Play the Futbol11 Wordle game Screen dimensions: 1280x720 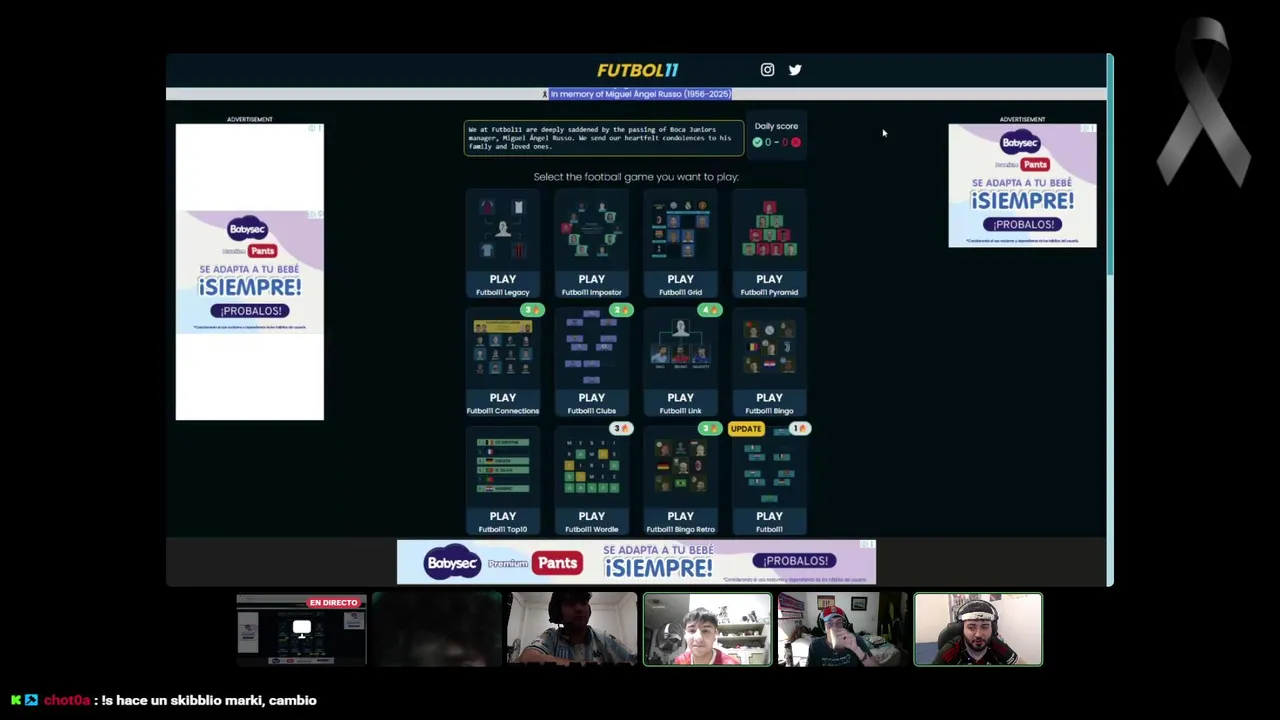click(x=591, y=481)
